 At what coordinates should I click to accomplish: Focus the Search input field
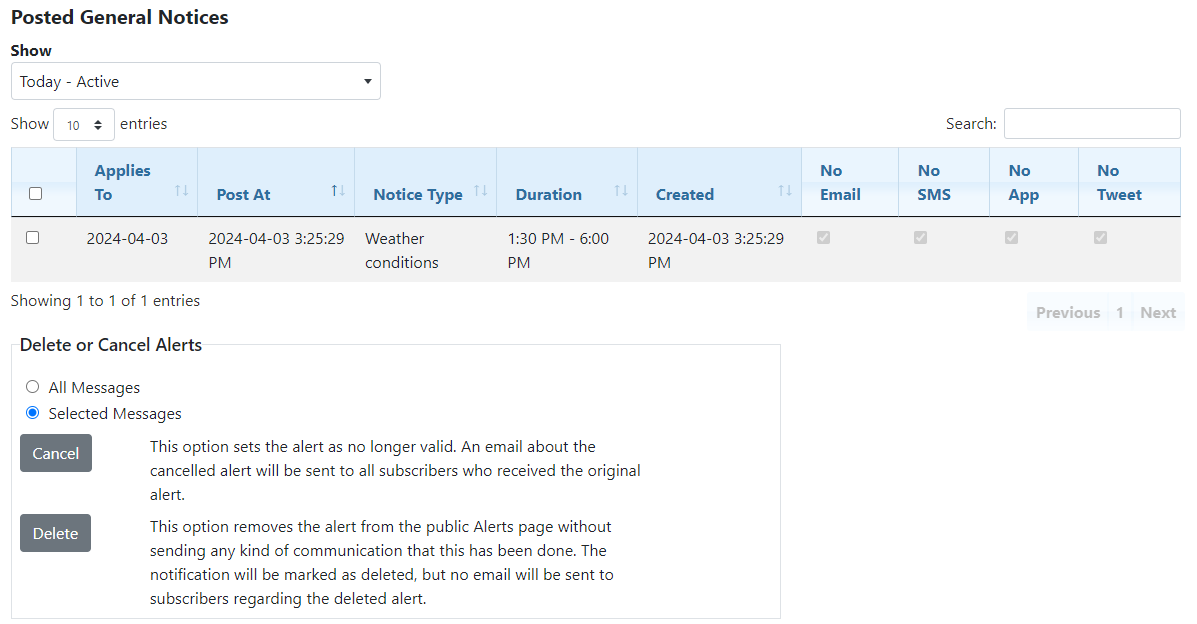pos(1091,124)
